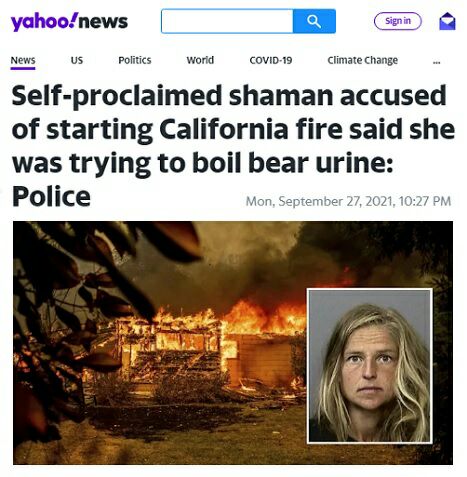Image resolution: width=467 pixels, height=477 pixels.
Task: Click the Yahoo News logo
Action: [69, 22]
